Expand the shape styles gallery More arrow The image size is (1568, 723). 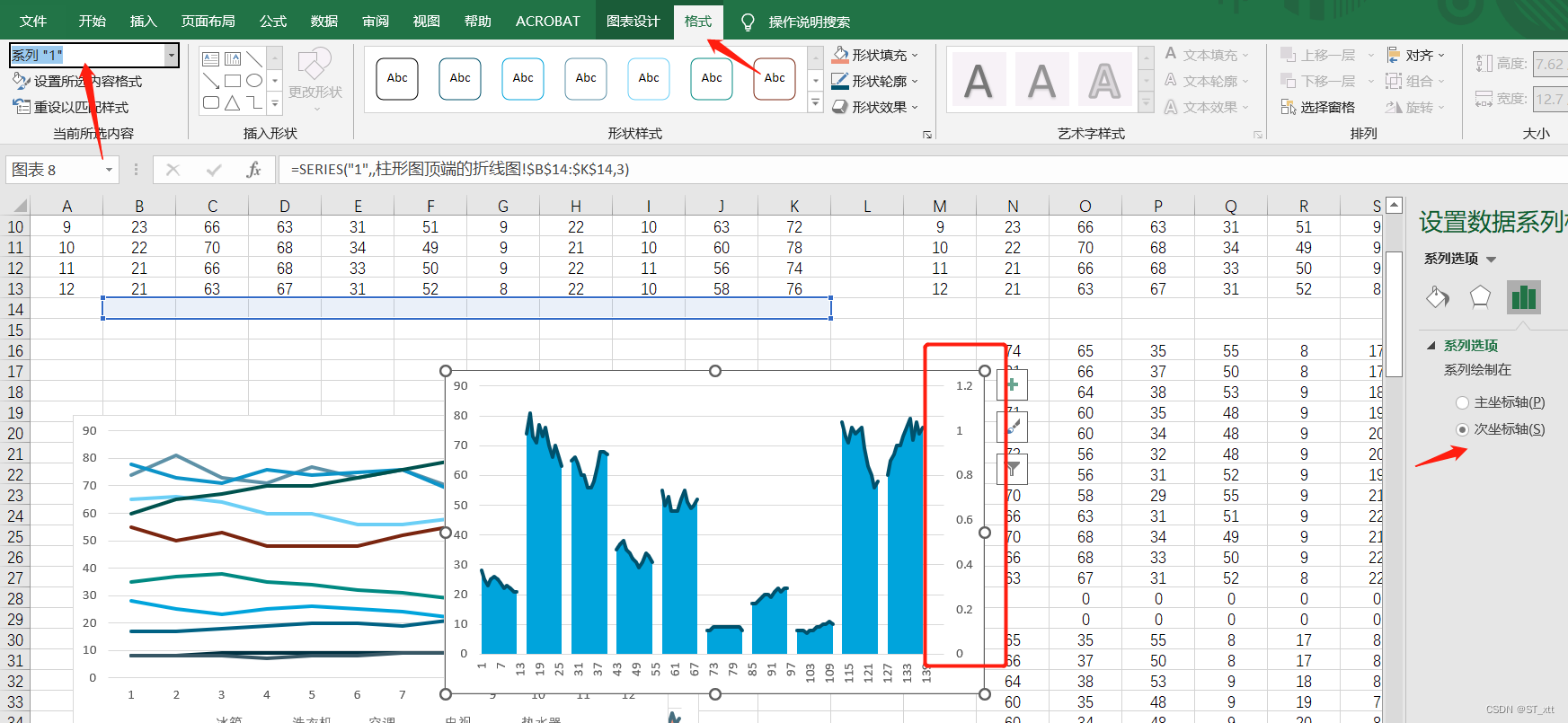point(816,102)
